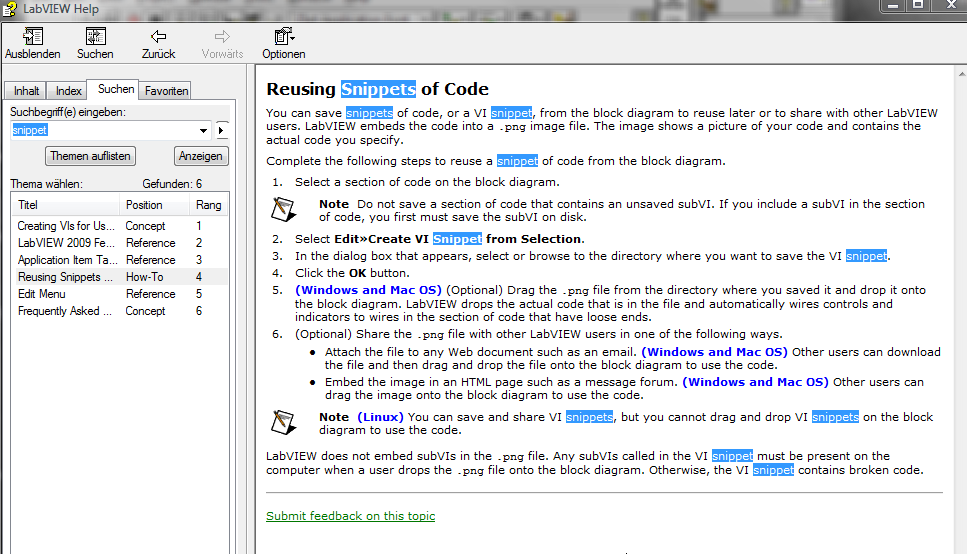Switch to the Index tab
Screen dimensions: 967x554
click(x=68, y=91)
